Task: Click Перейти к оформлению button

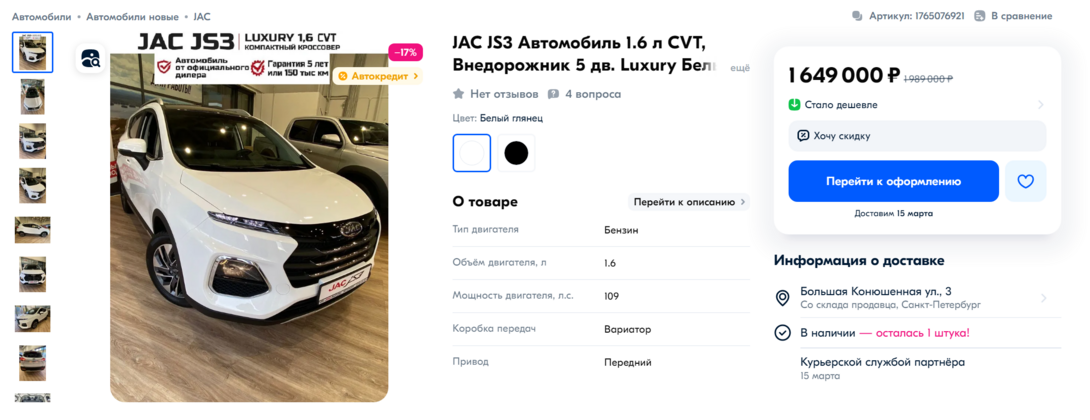Action: coord(893,181)
